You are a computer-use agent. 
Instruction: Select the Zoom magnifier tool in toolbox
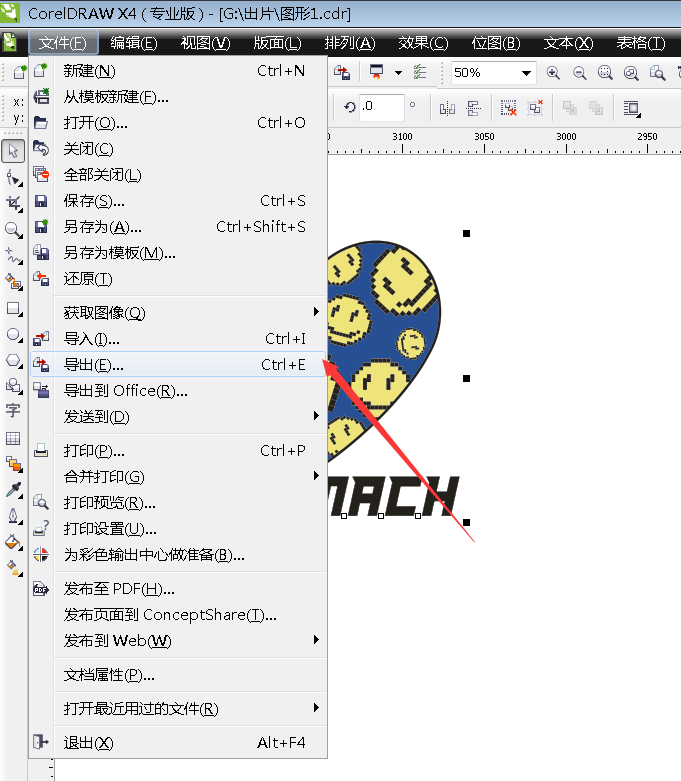pos(13,230)
